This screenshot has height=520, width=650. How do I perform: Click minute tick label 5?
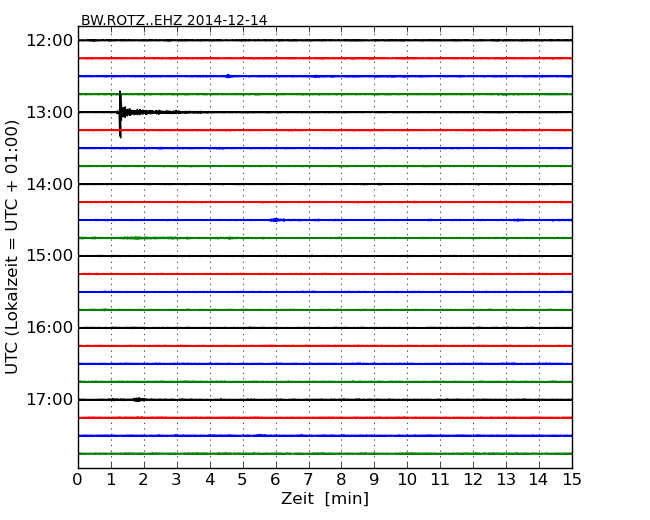point(243,480)
